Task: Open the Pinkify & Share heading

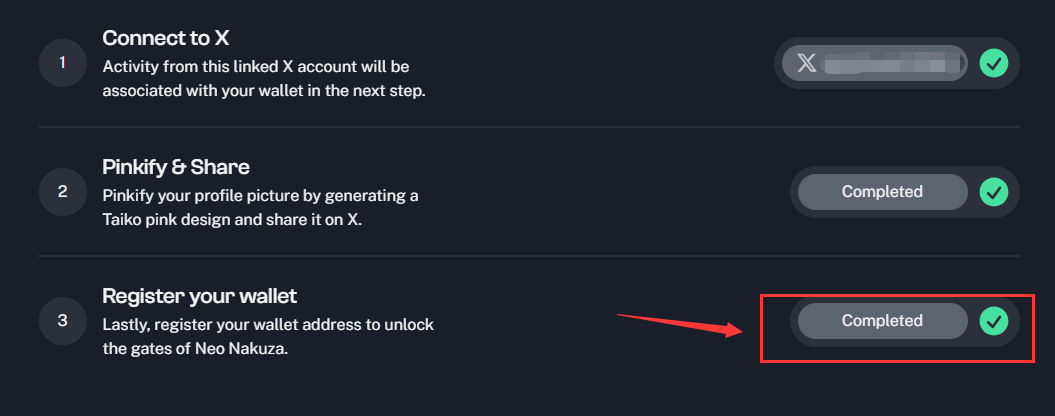Action: click(x=176, y=167)
